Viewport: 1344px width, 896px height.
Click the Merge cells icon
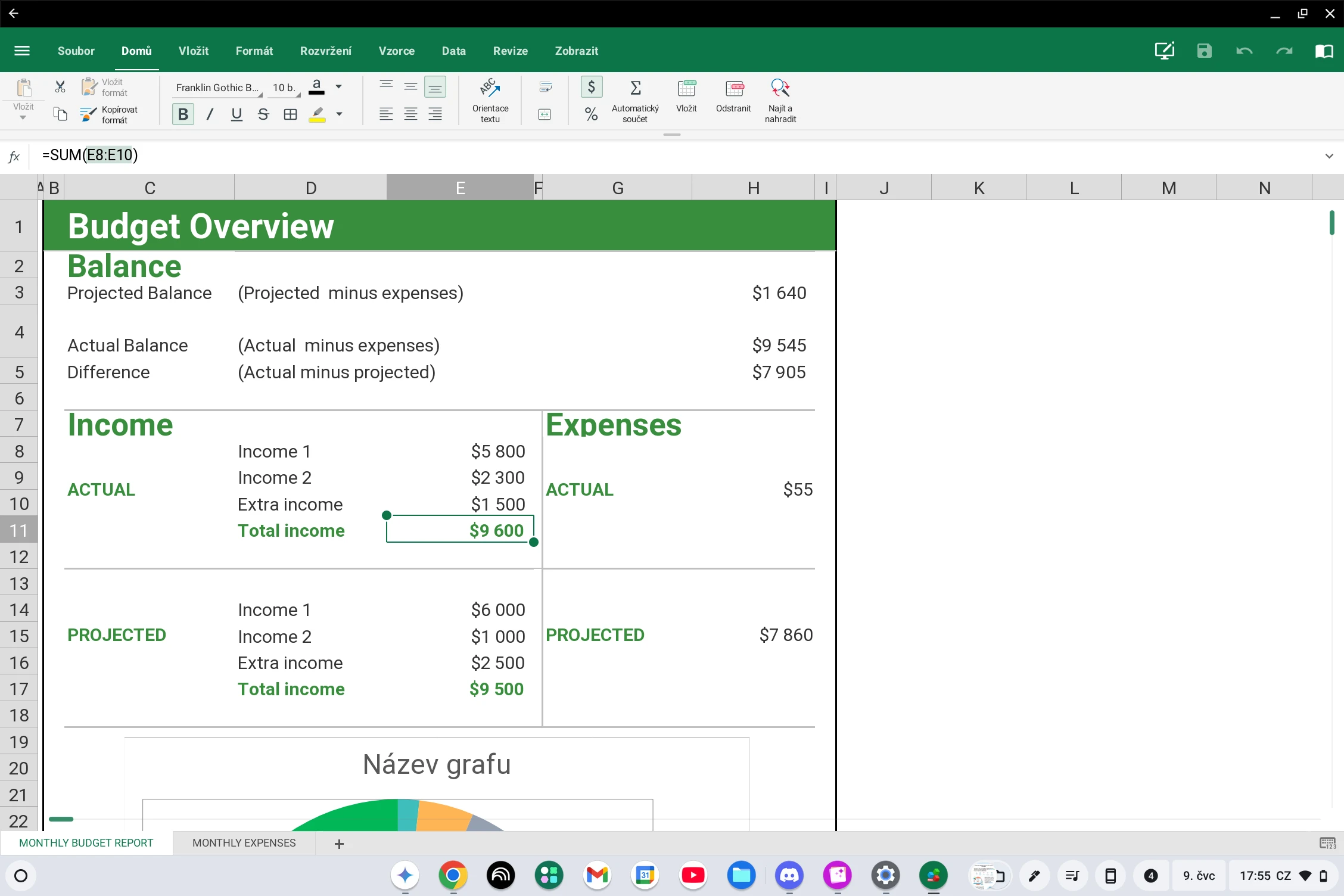coord(545,114)
